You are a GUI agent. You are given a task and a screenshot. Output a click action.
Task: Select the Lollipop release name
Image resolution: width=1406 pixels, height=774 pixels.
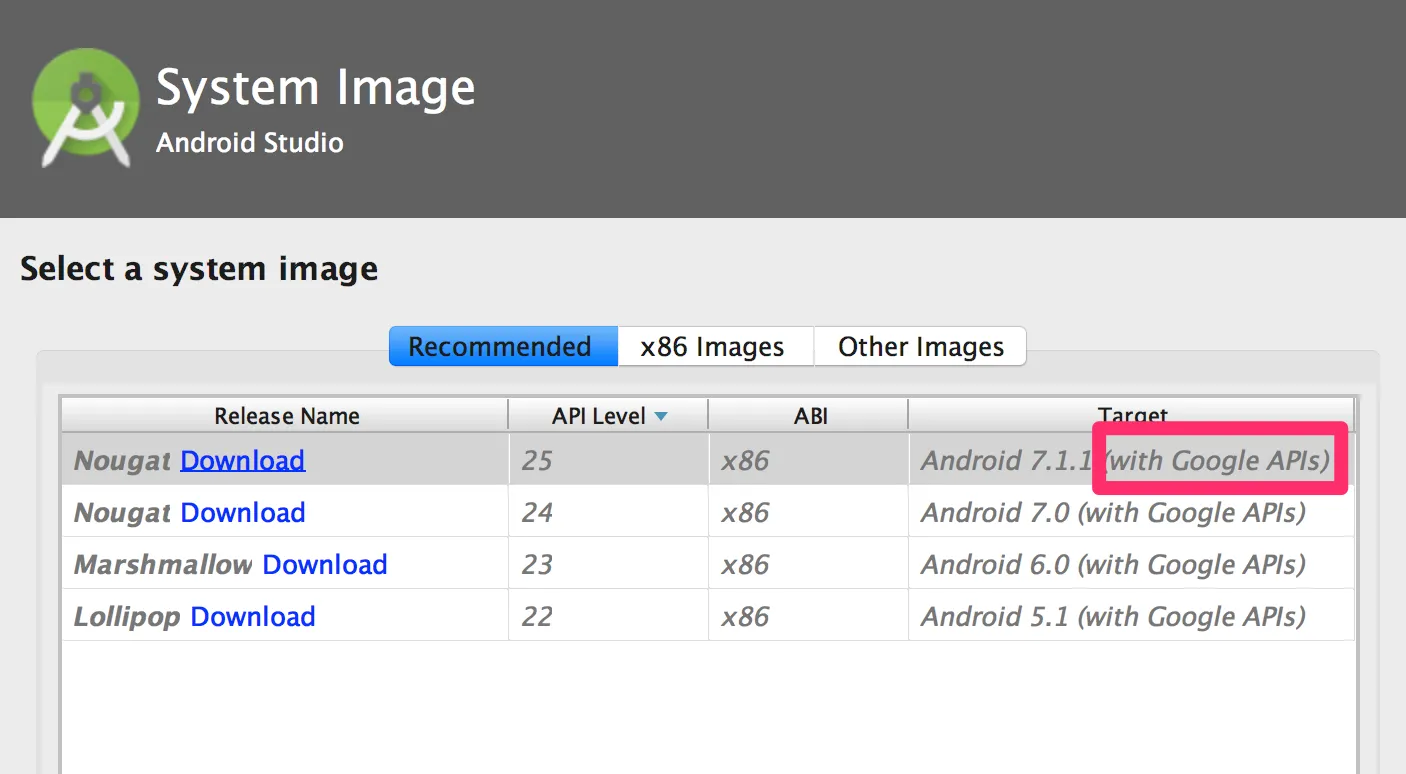point(127,617)
